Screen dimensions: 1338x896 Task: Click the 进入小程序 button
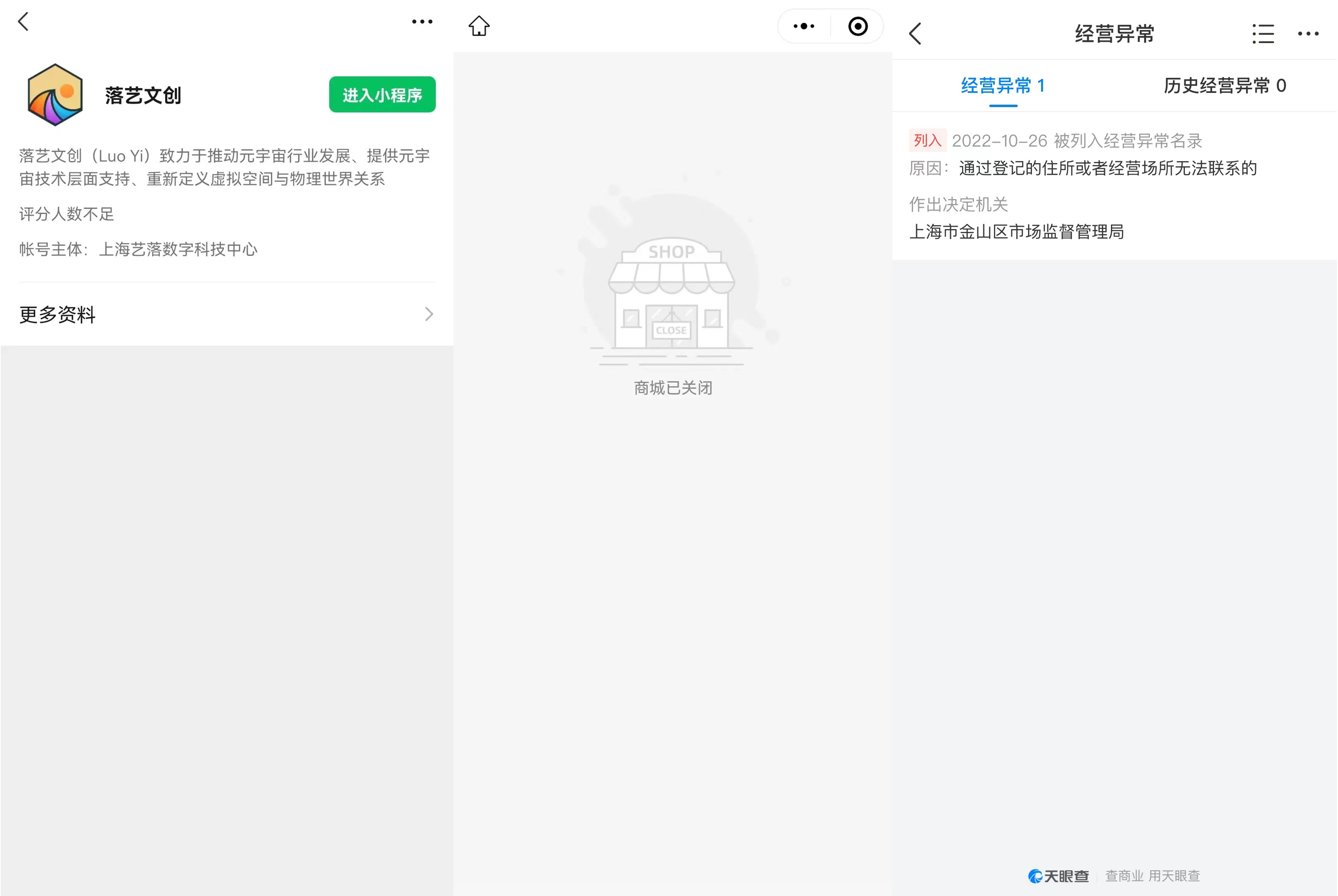[x=382, y=94]
